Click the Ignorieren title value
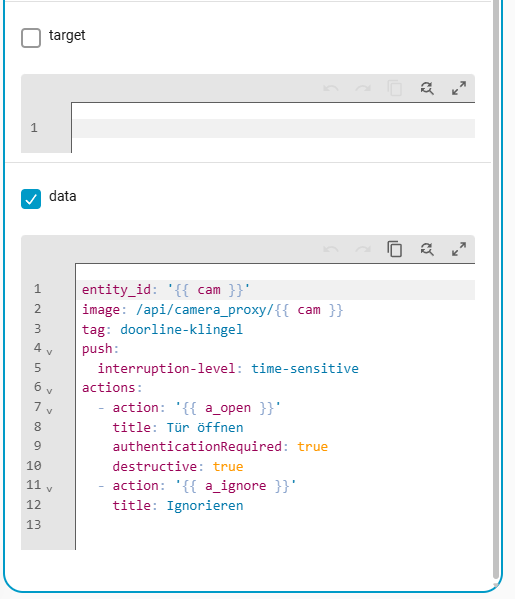Screen dimensions: 515x599 pos(205,506)
